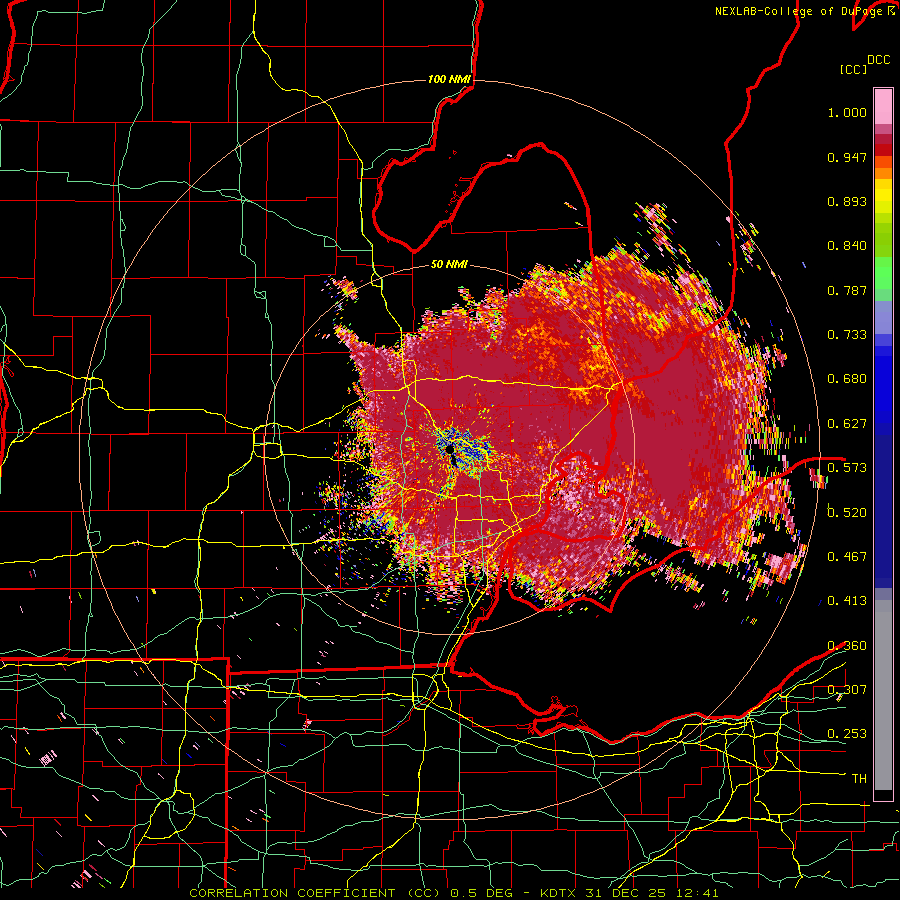This screenshot has width=900, height=900.
Task: Click the CORRELATION COEFFICIENT (CC) caption text
Action: (x=314, y=893)
